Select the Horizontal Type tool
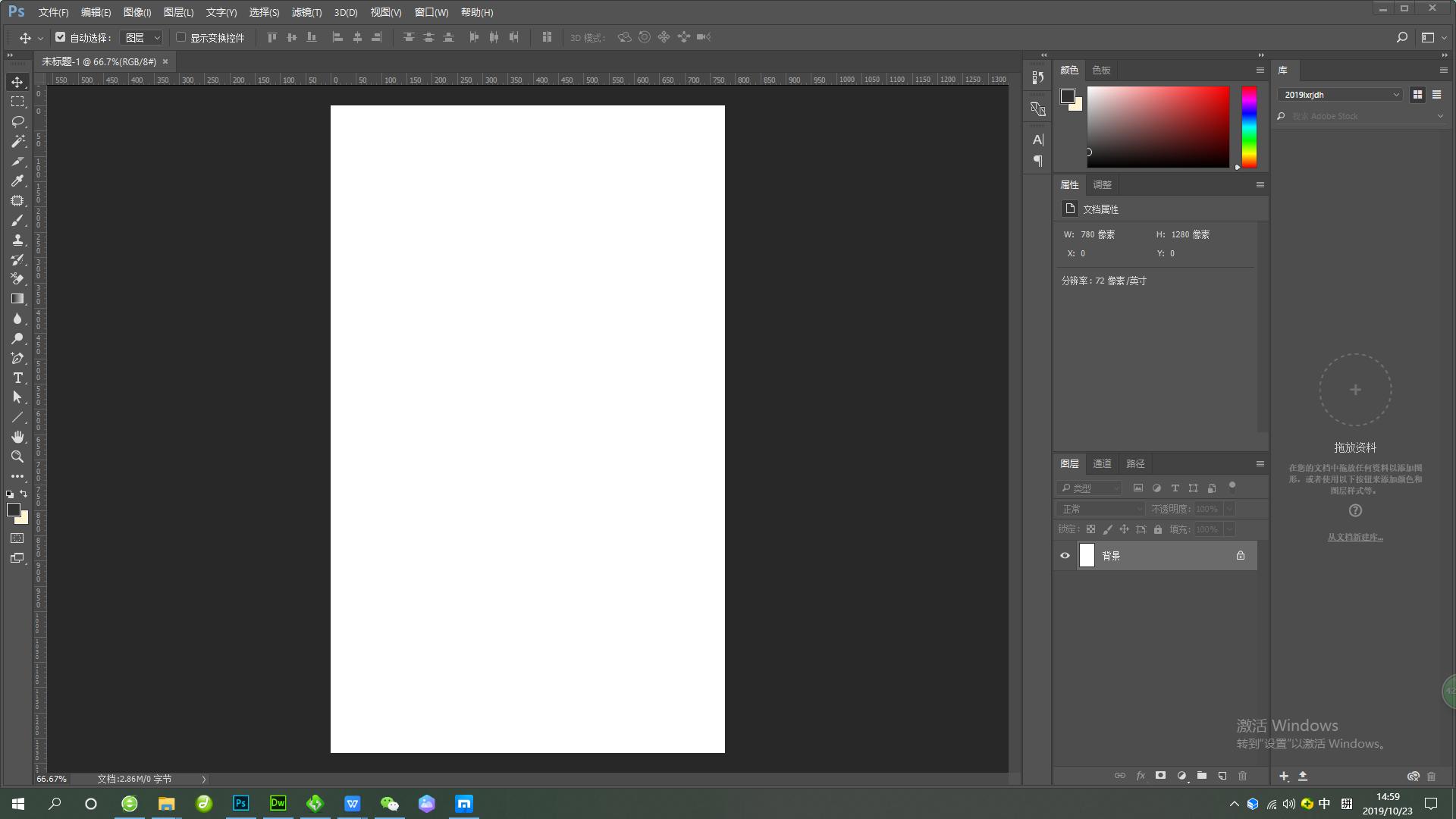This screenshot has width=1456, height=819. [17, 378]
